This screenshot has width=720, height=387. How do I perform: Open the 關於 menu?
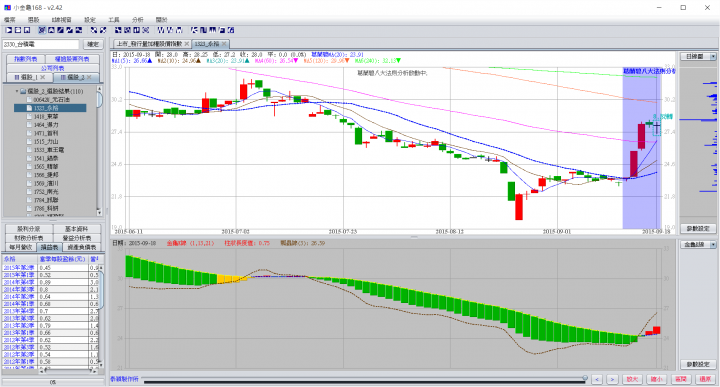point(162,20)
